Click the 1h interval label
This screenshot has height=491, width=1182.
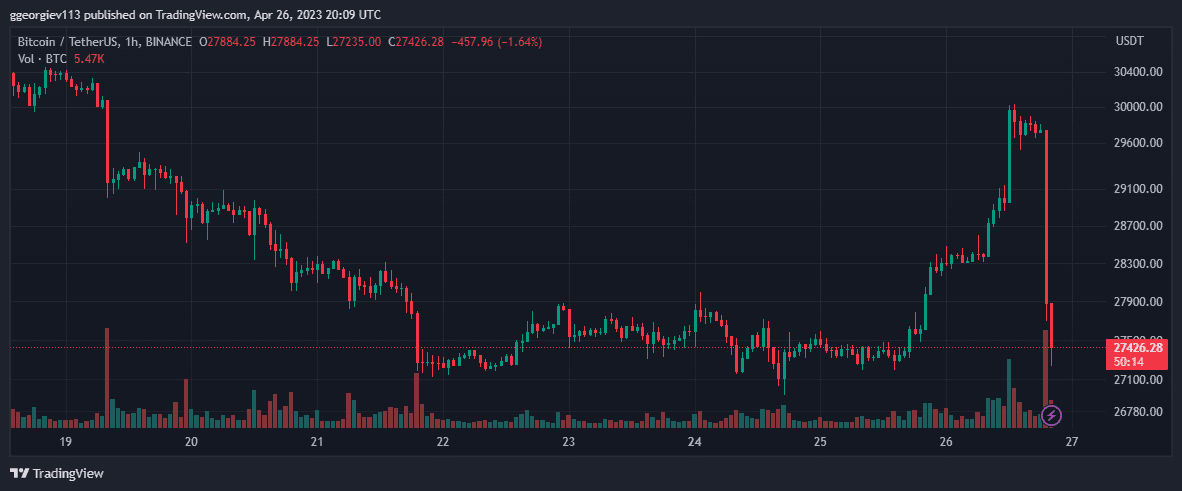click(133, 42)
